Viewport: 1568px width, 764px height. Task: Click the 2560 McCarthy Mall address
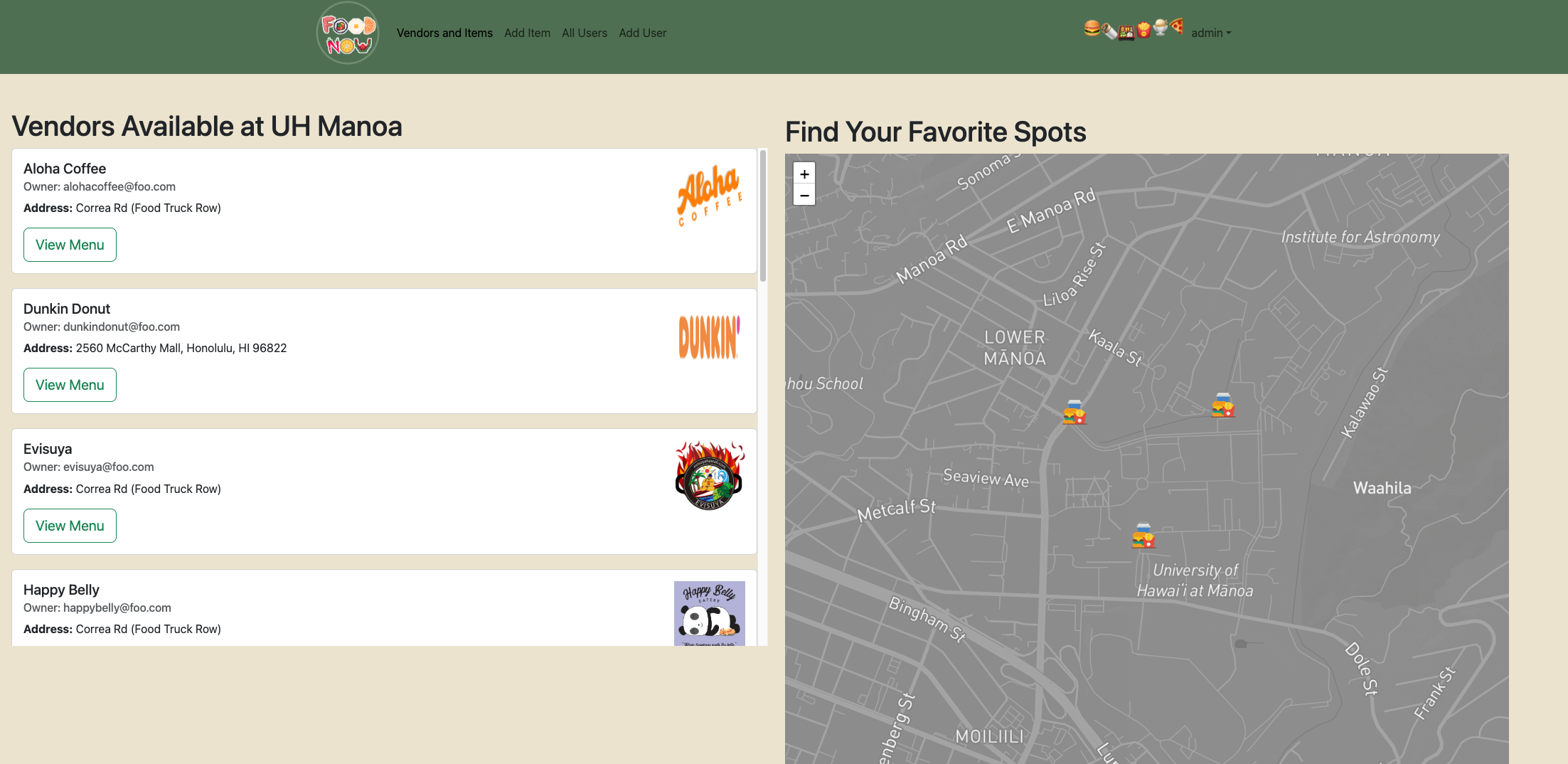click(181, 348)
